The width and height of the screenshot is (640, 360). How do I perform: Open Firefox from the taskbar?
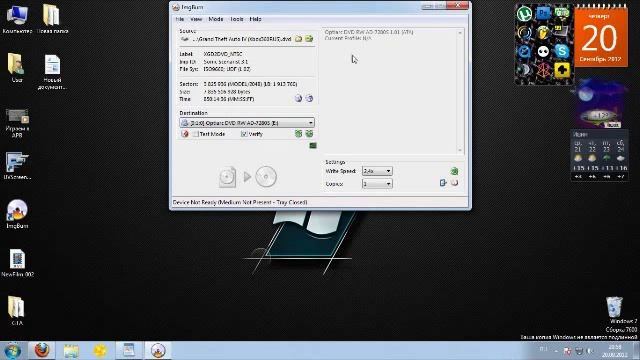42,351
